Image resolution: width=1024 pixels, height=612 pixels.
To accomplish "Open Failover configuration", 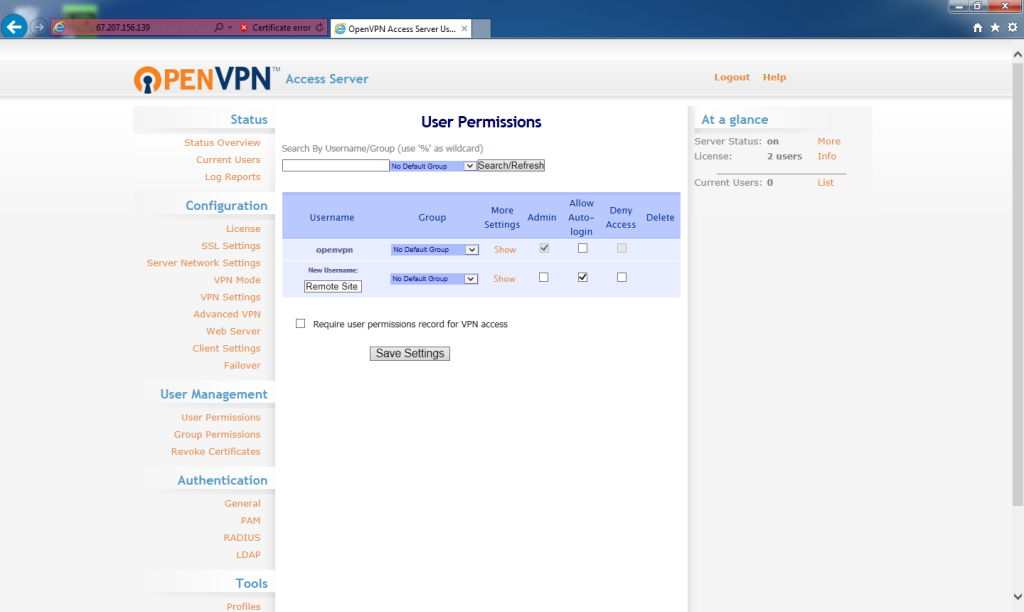I will 242,365.
